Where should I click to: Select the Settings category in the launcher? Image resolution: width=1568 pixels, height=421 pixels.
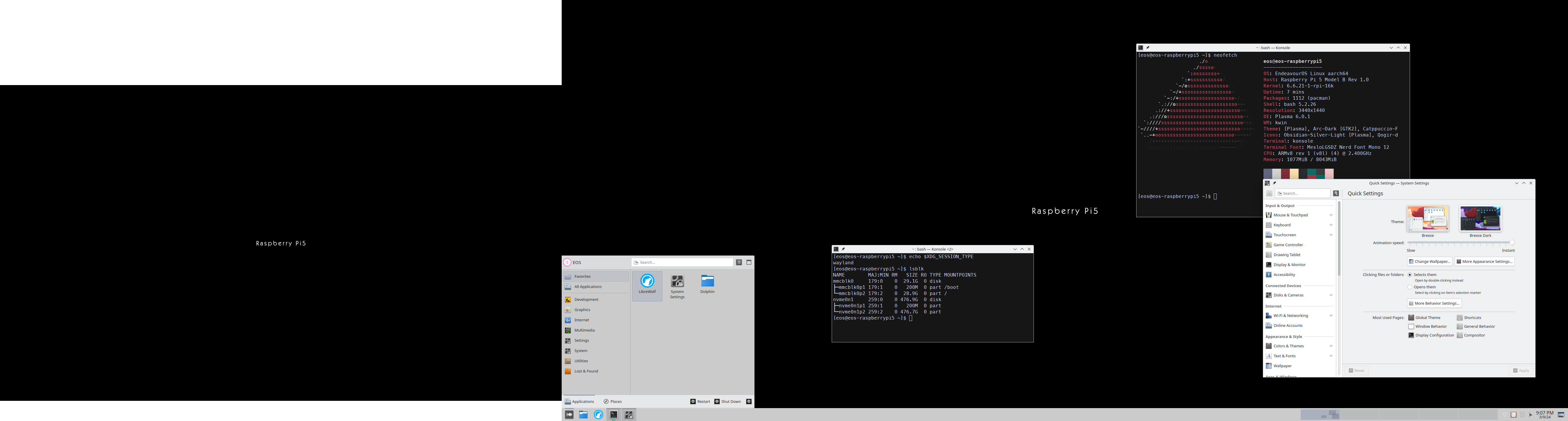[x=596, y=341]
